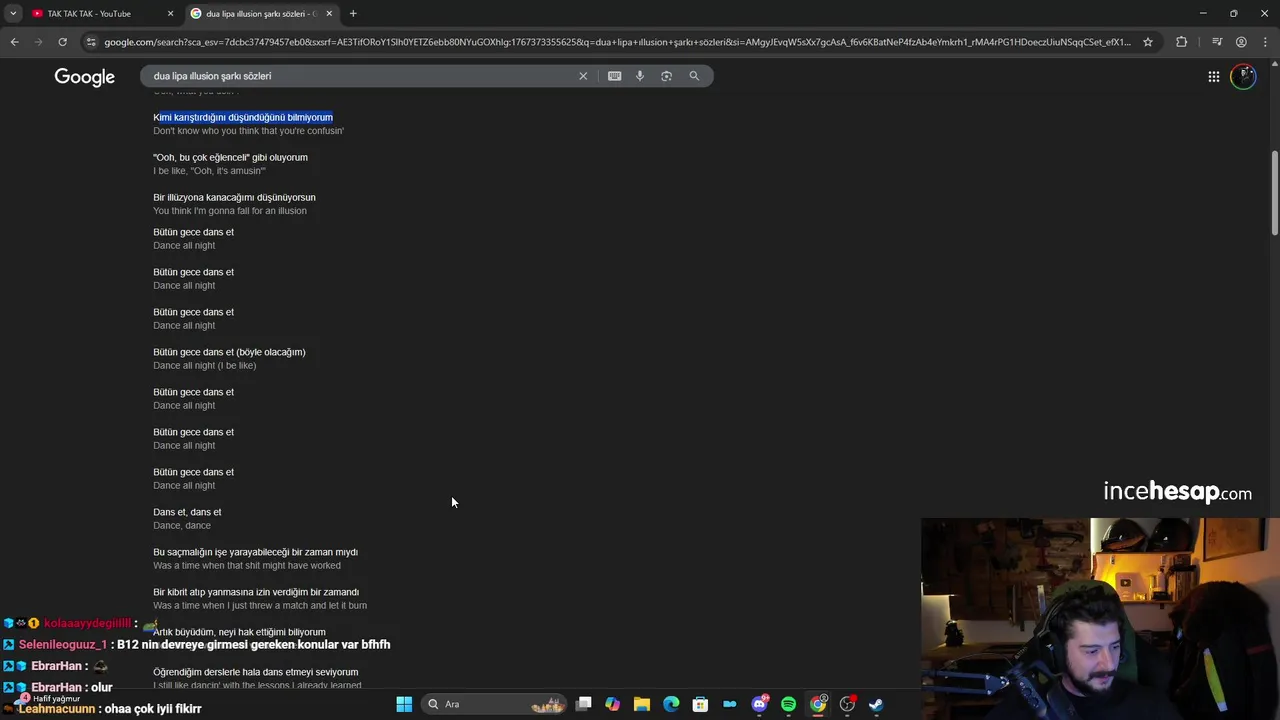Open the Chrome three-dot menu

pos(1265,42)
